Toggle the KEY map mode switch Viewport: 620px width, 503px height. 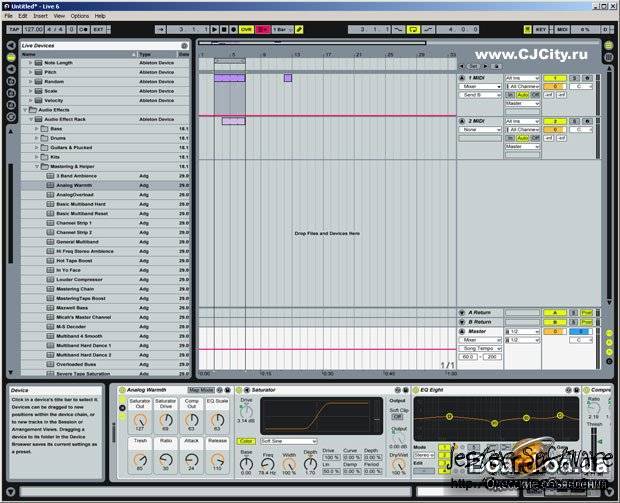click(540, 29)
